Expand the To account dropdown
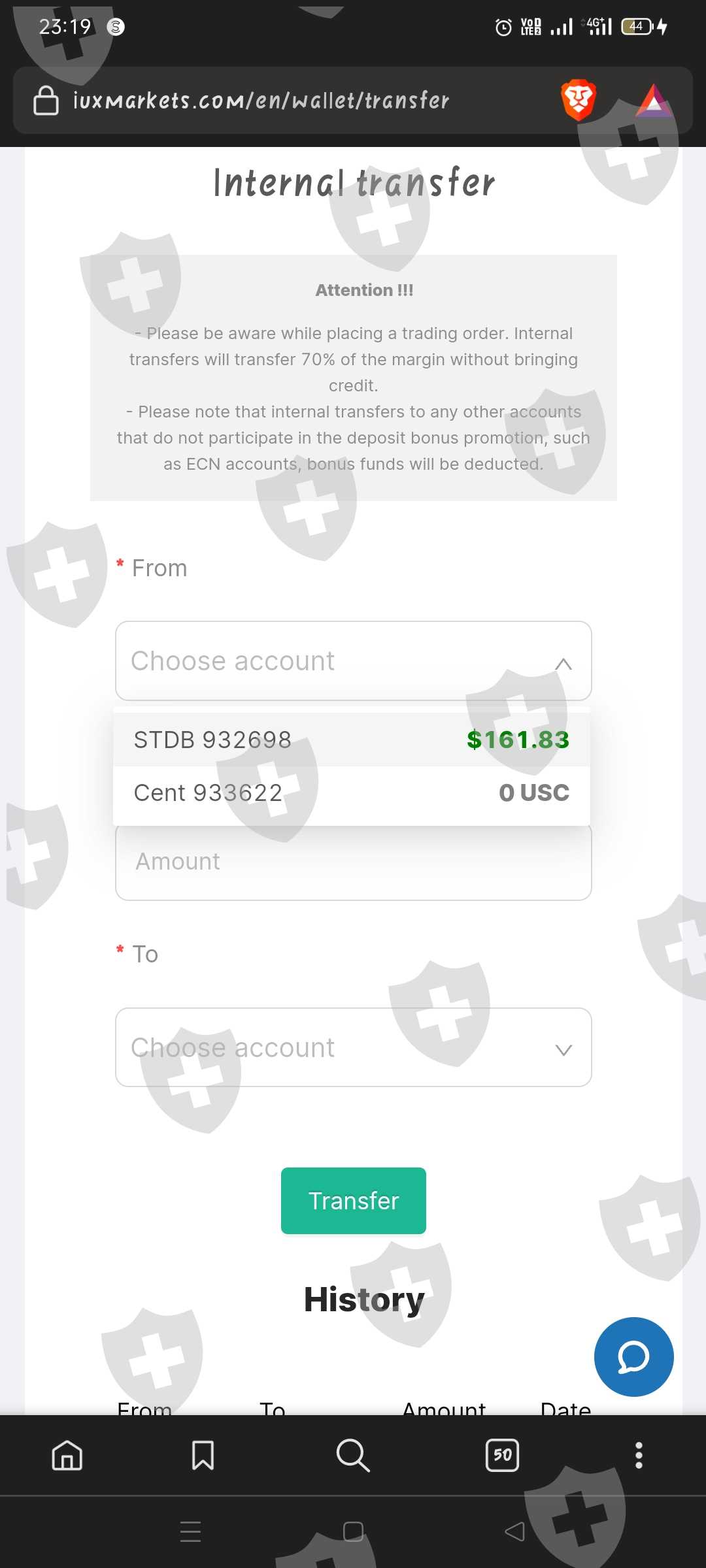Image resolution: width=706 pixels, height=1568 pixels. pos(353,1048)
